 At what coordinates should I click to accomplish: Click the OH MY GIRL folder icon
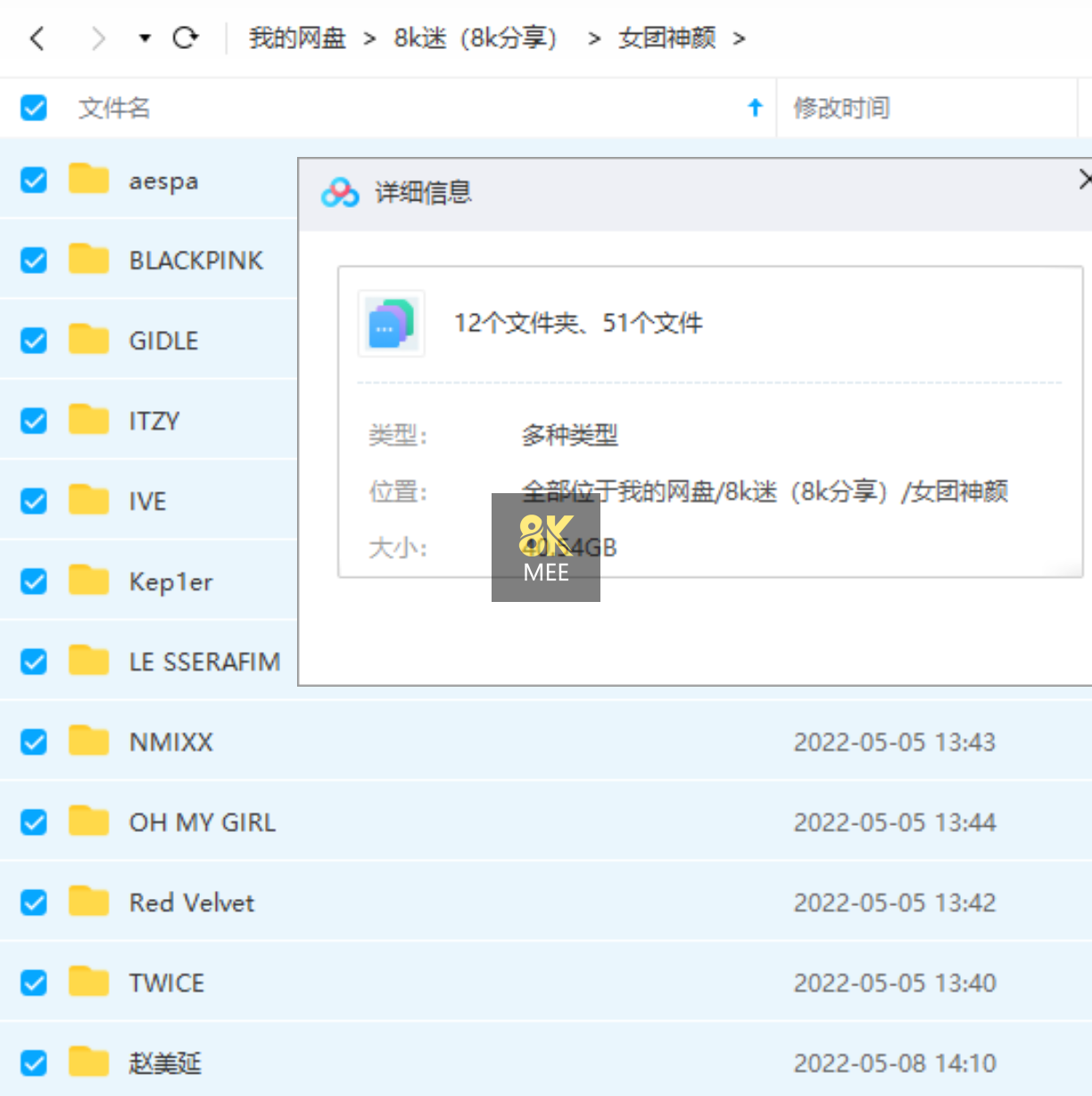click(x=88, y=820)
